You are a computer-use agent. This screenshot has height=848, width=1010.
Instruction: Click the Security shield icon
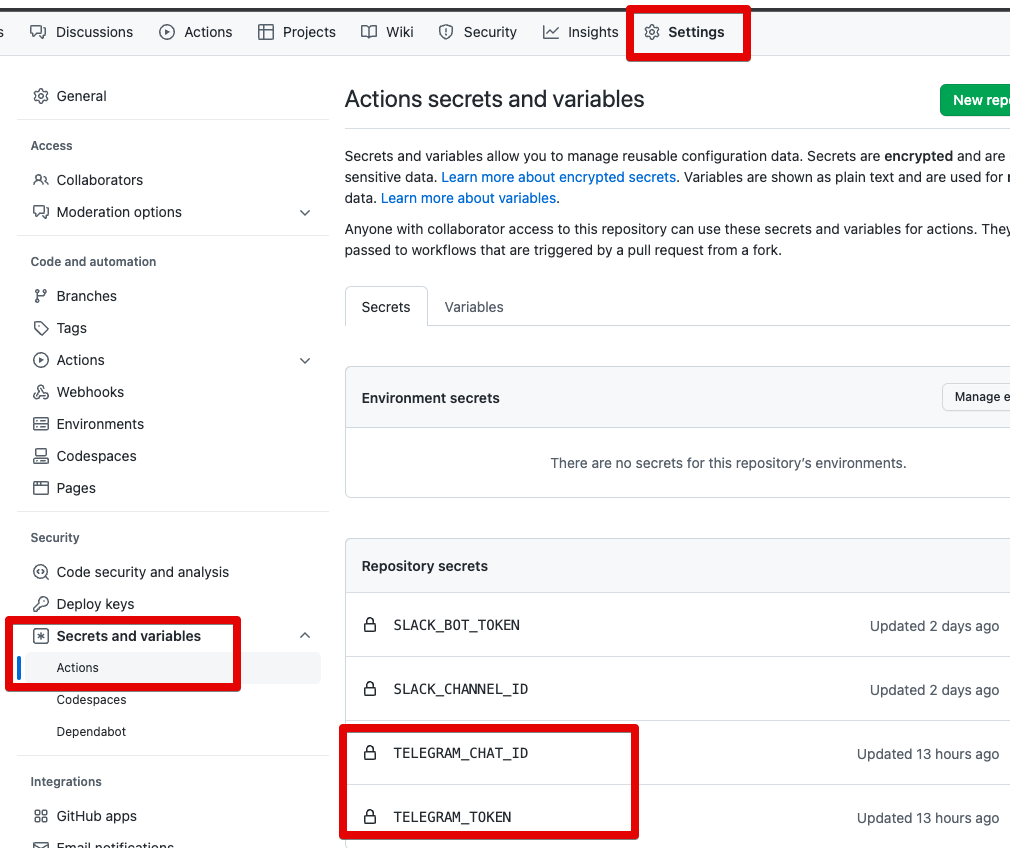[x=446, y=32]
